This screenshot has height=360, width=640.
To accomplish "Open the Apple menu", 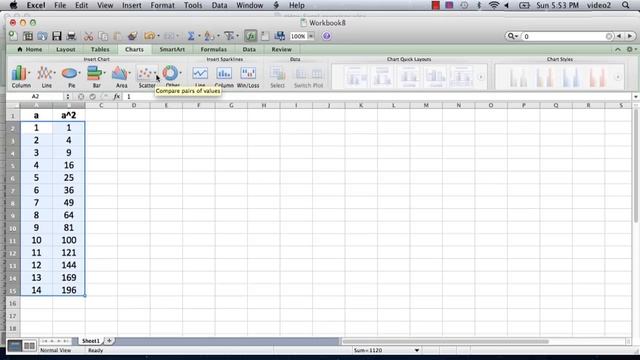I will point(13,5).
